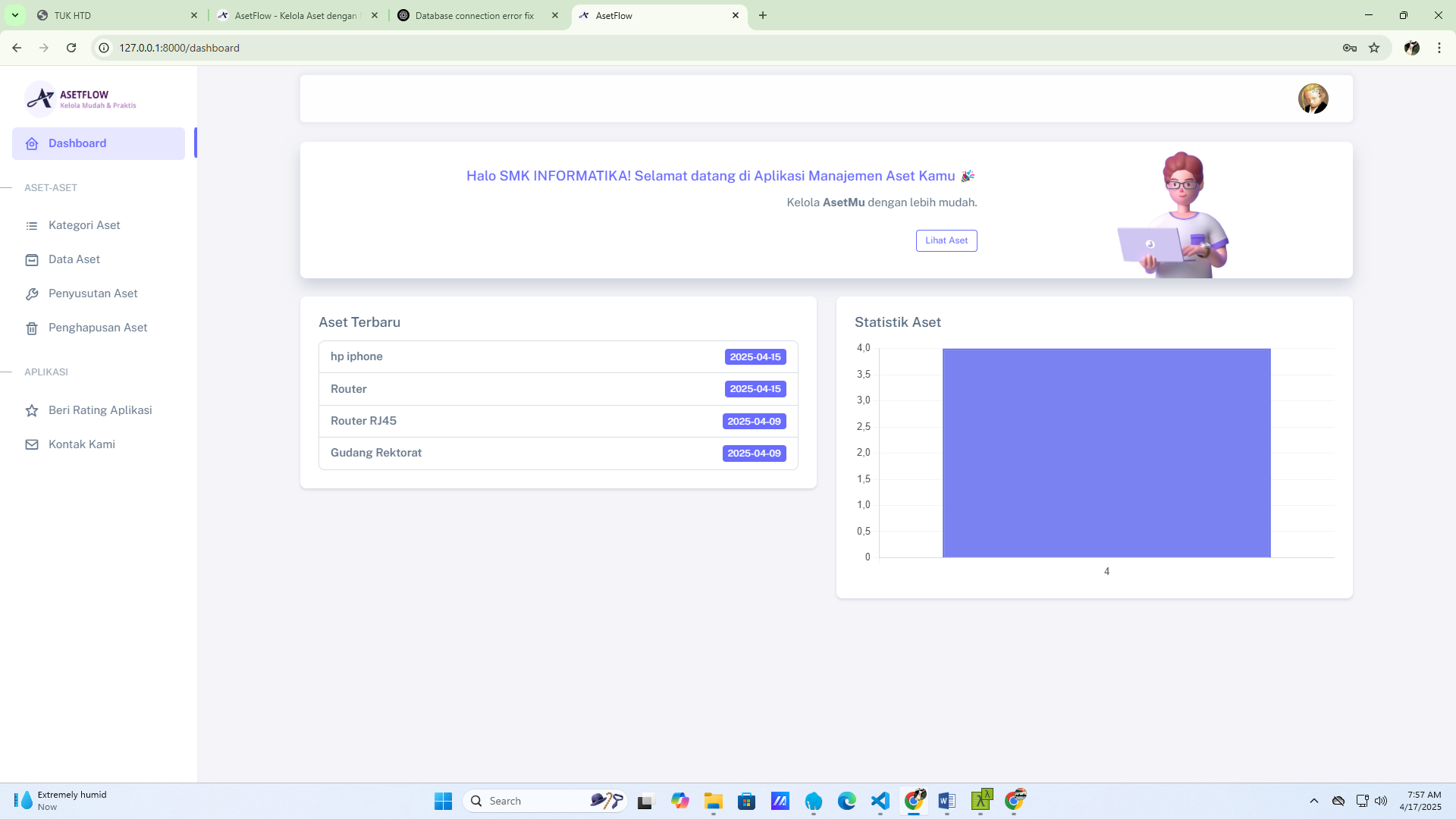This screenshot has width=1456, height=819.
Task: Click the Lihat Aset button
Action: point(946,240)
